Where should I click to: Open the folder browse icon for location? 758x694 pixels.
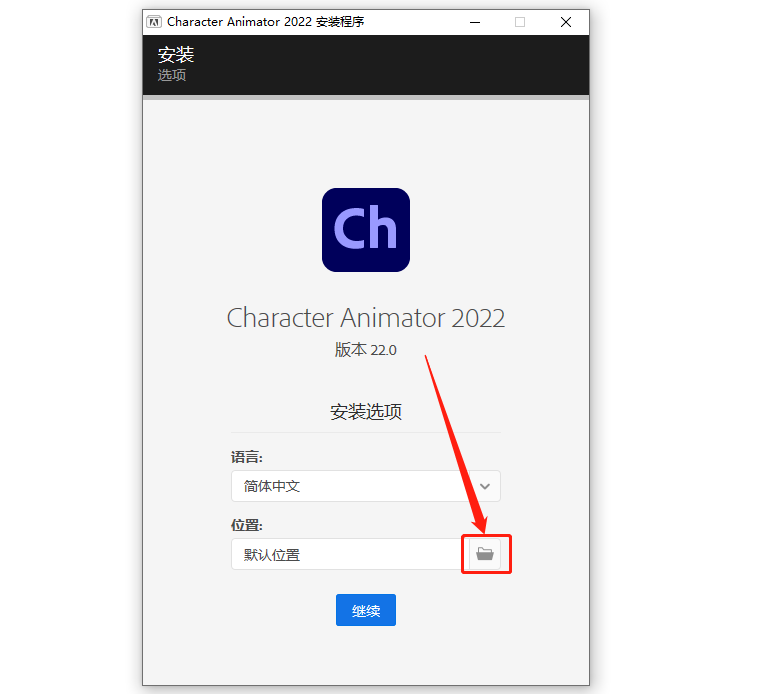(x=485, y=554)
